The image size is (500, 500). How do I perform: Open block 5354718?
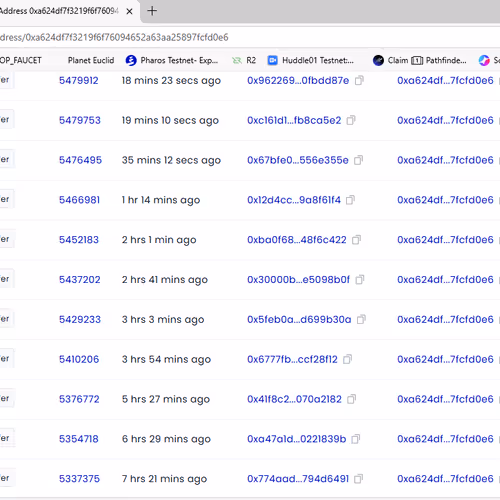(79, 439)
